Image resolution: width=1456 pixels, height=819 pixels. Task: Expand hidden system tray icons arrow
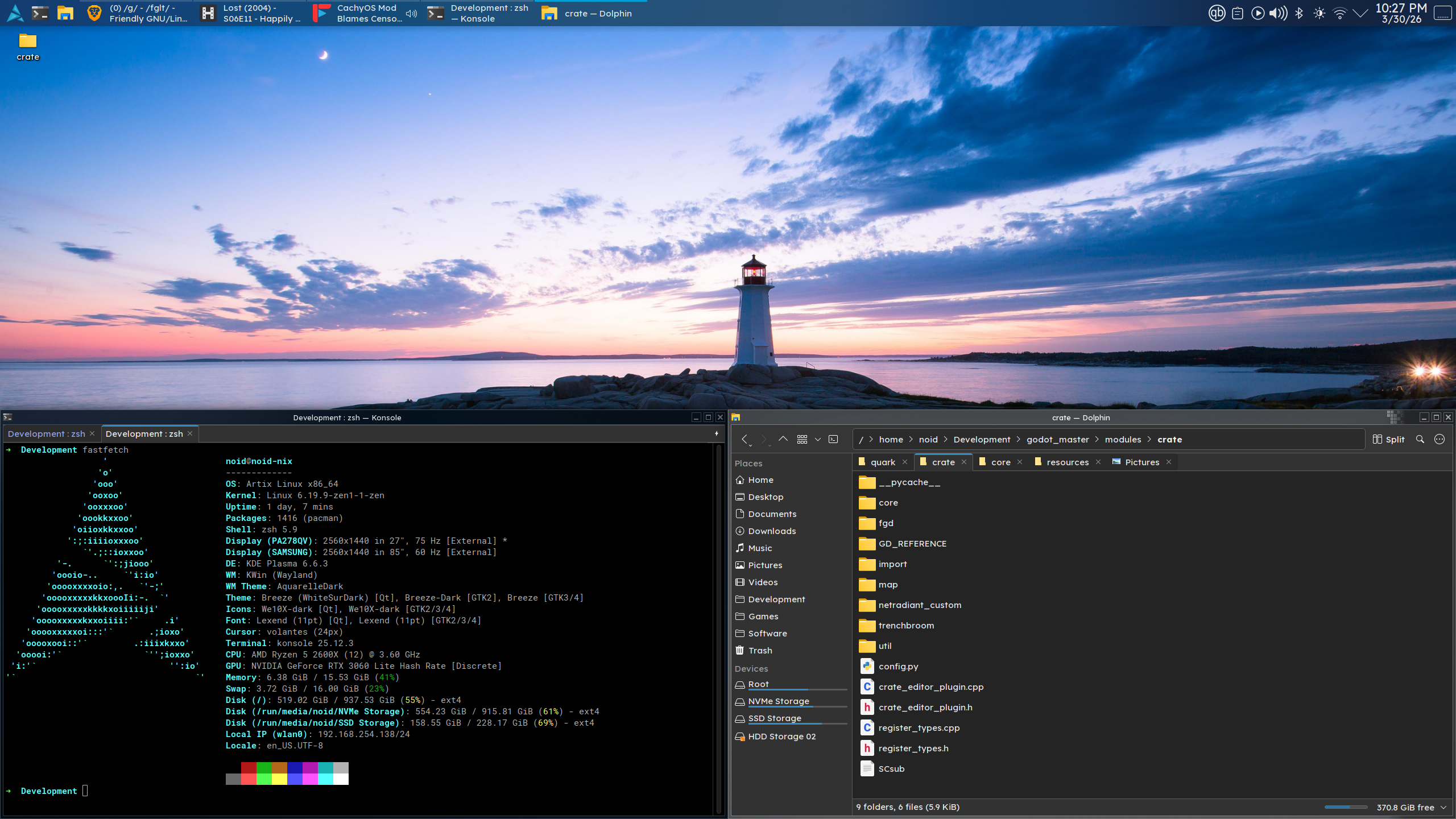pos(1360,13)
